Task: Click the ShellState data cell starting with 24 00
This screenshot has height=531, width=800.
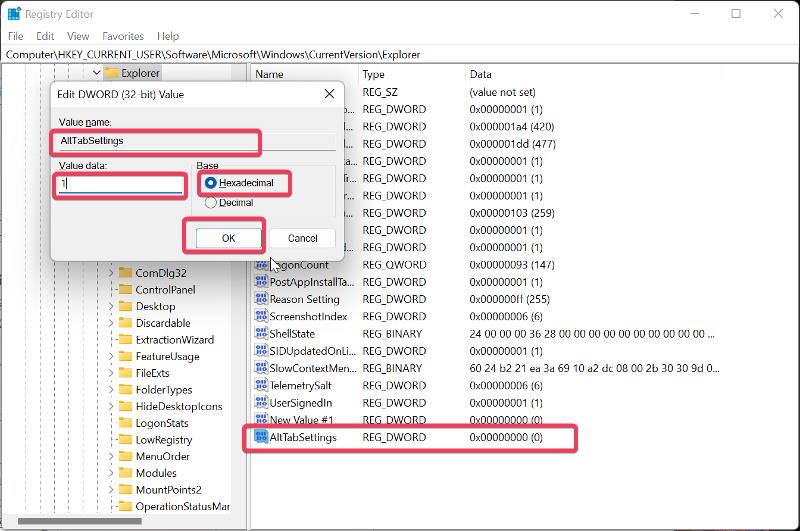Action: (x=592, y=334)
